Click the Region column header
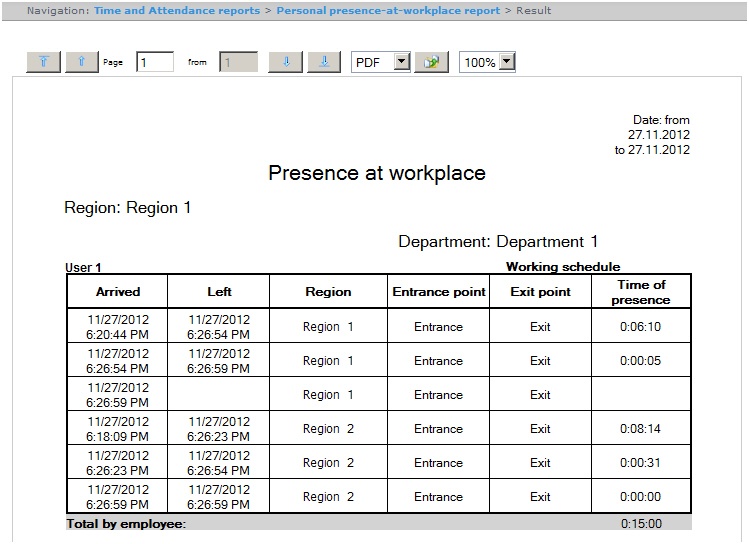The image size is (749, 544). (328, 292)
